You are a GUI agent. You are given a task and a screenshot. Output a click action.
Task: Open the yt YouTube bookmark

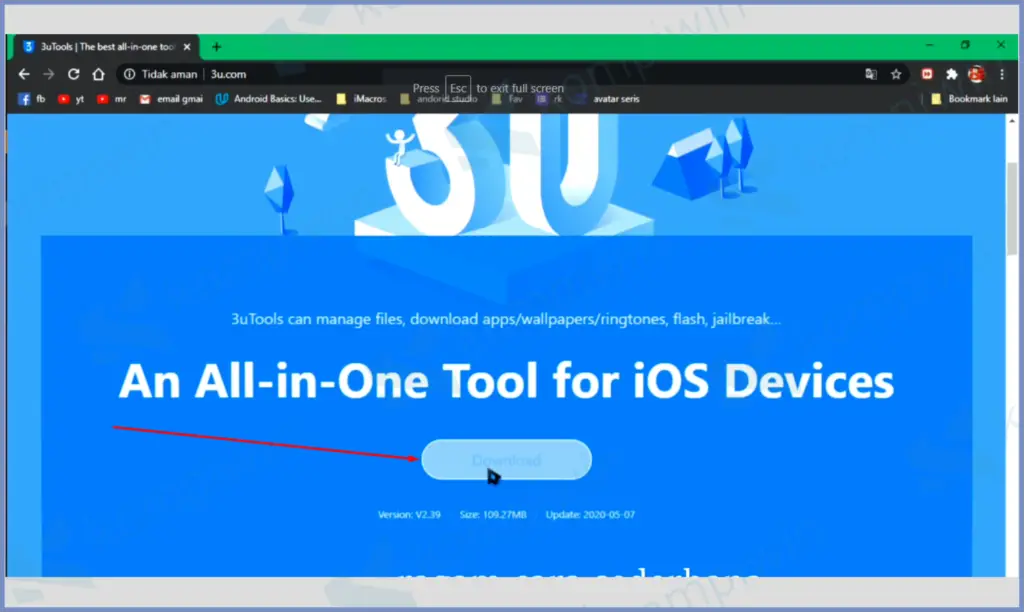[x=71, y=99]
